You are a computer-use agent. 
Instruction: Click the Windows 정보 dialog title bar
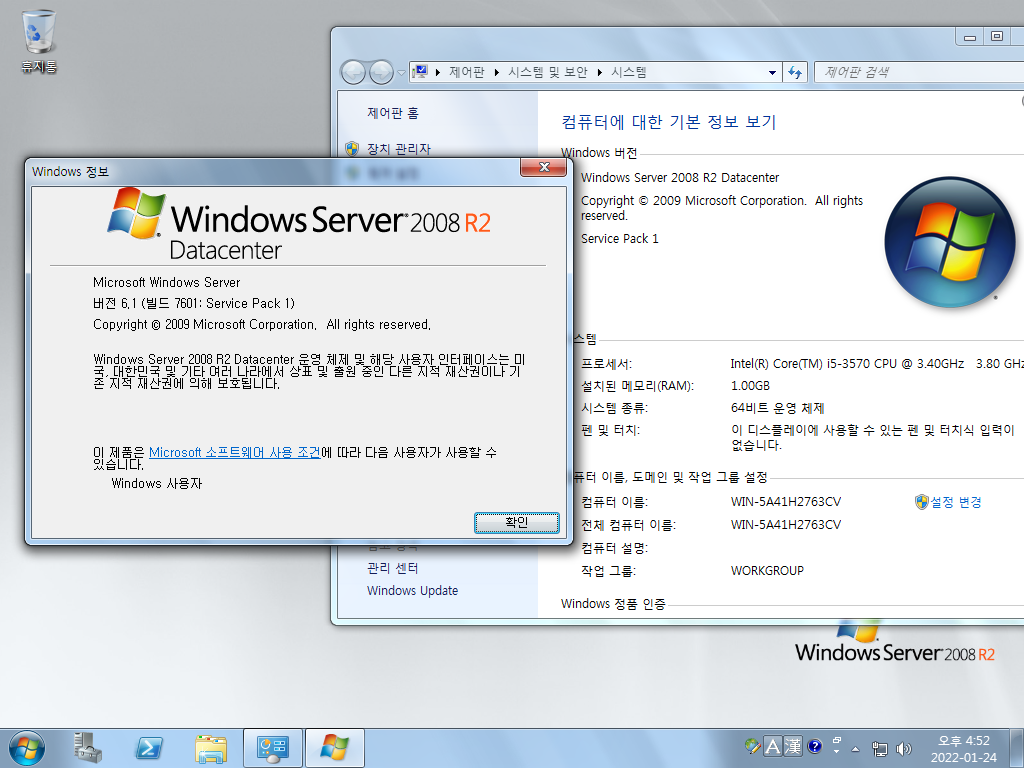tap(274, 171)
